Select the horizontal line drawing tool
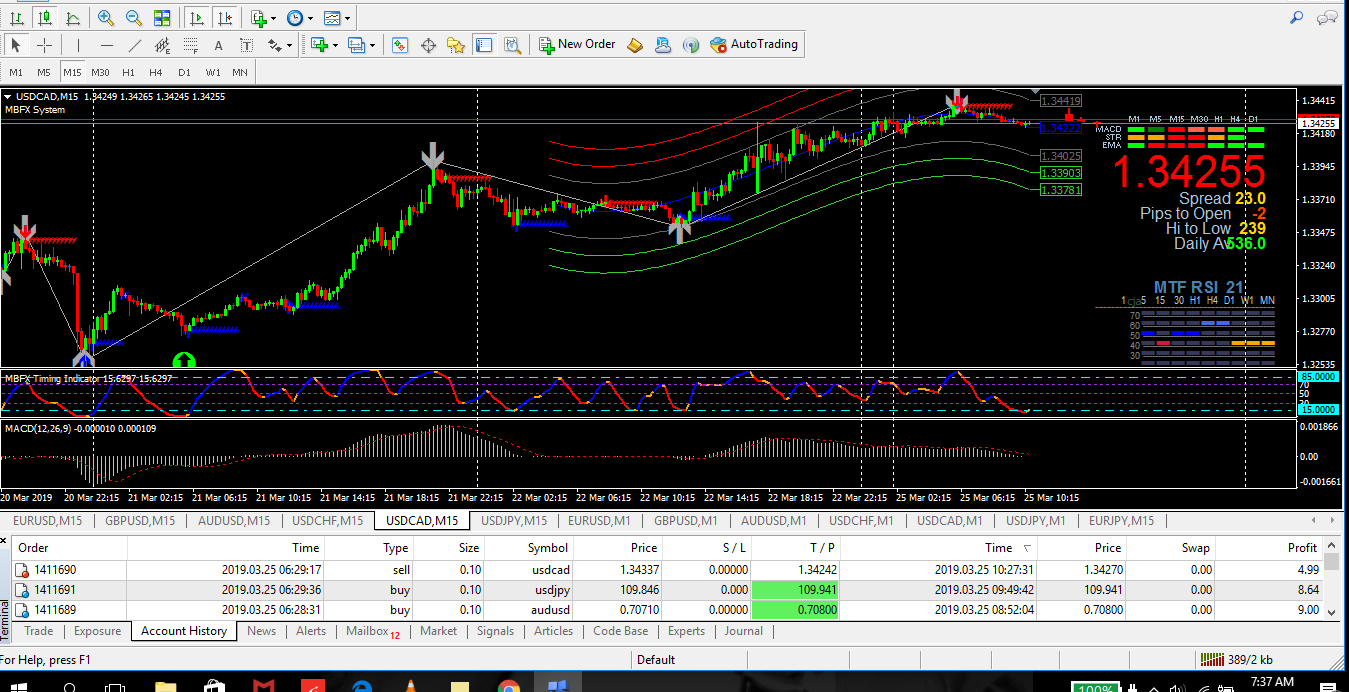 106,45
